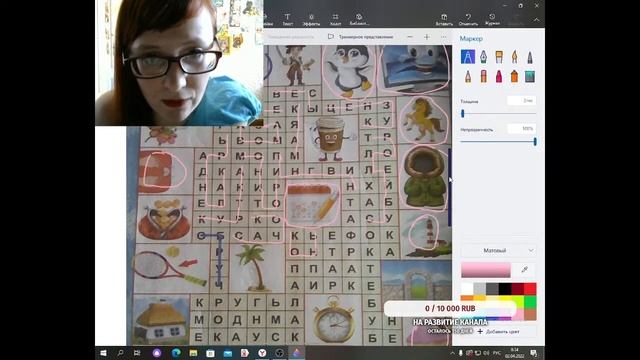Screen dimensions: 640x360
Task: Click the thickness value field
Action: coord(521,100)
